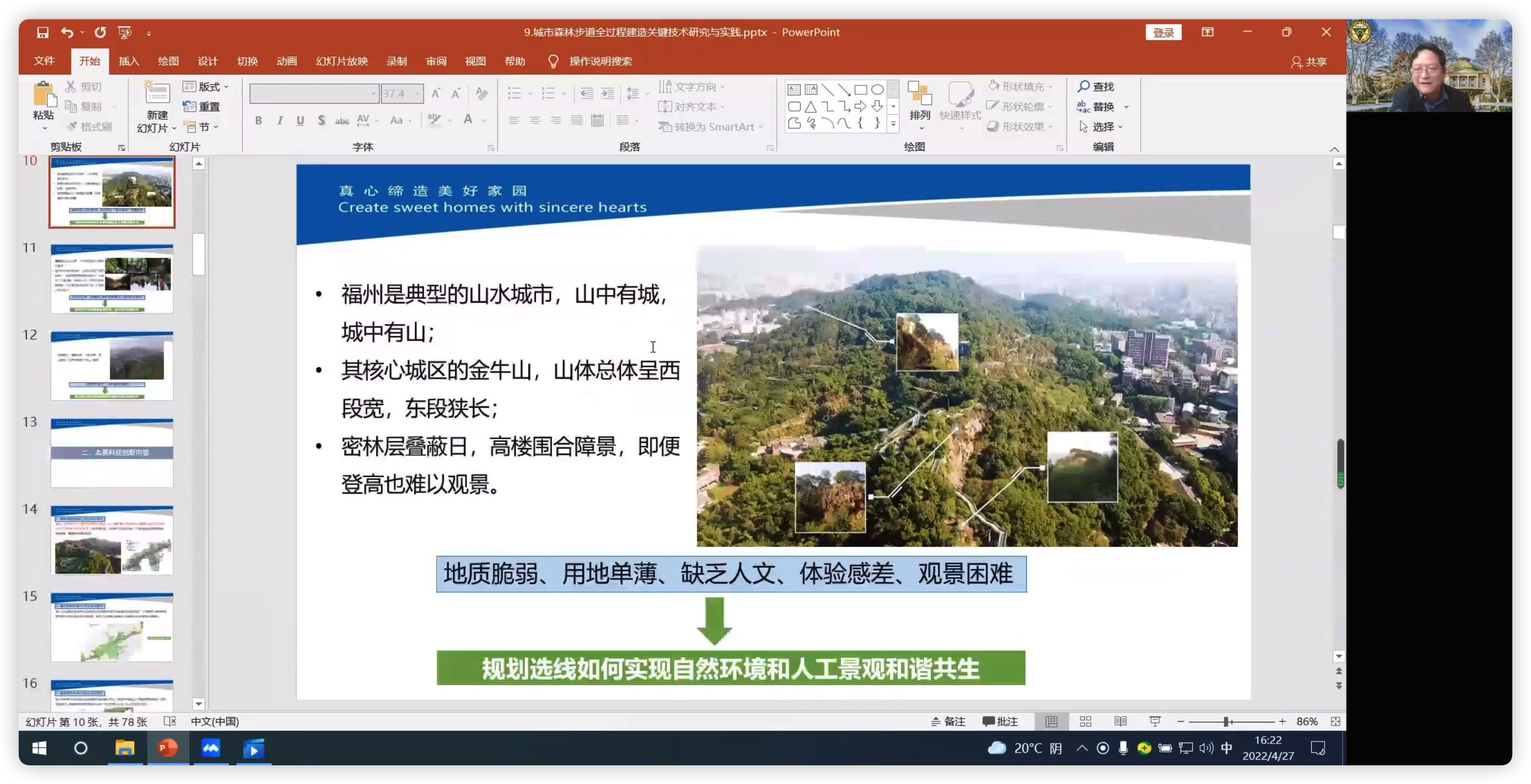Switch to the Insert (插入) tab
Screen dimensions: 1531x784
[129, 61]
